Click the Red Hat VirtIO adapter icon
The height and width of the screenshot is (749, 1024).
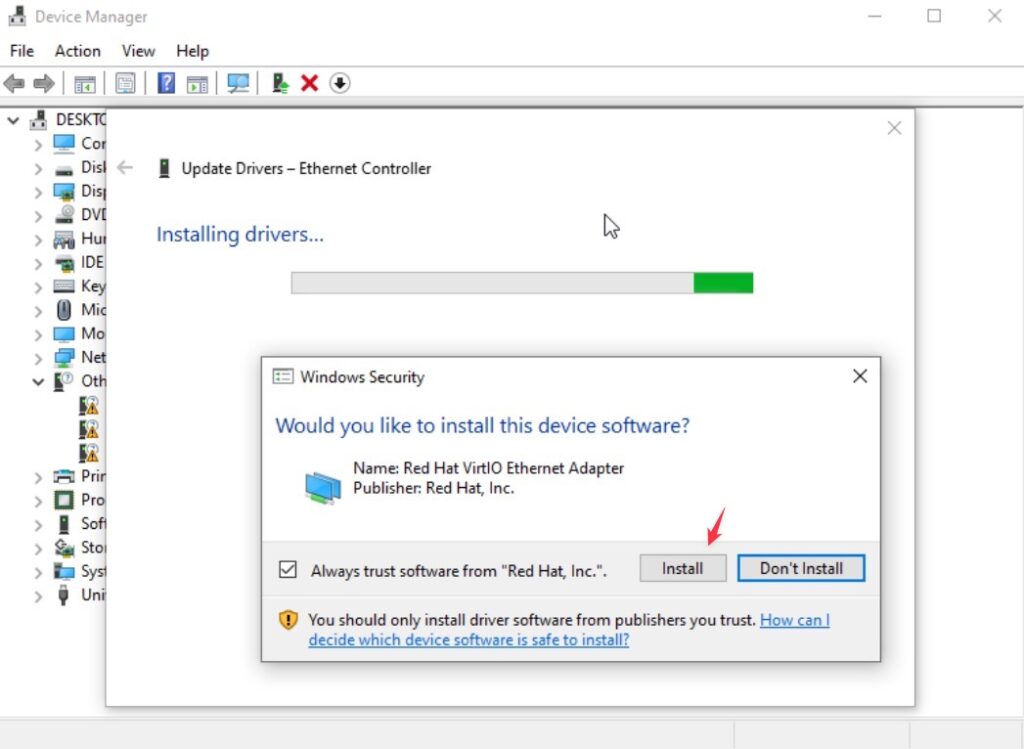[323, 486]
